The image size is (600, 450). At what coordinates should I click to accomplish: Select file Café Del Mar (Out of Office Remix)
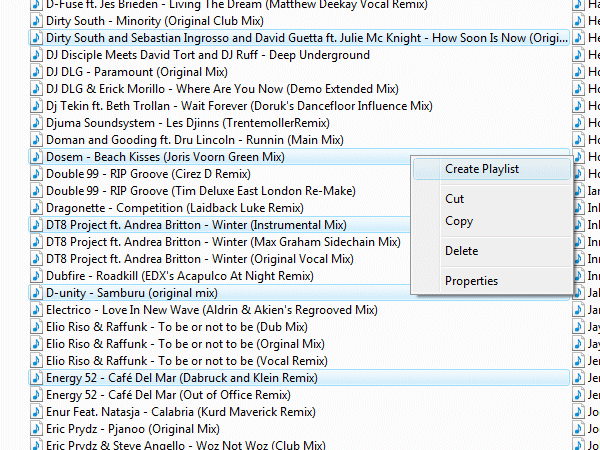pos(168,395)
